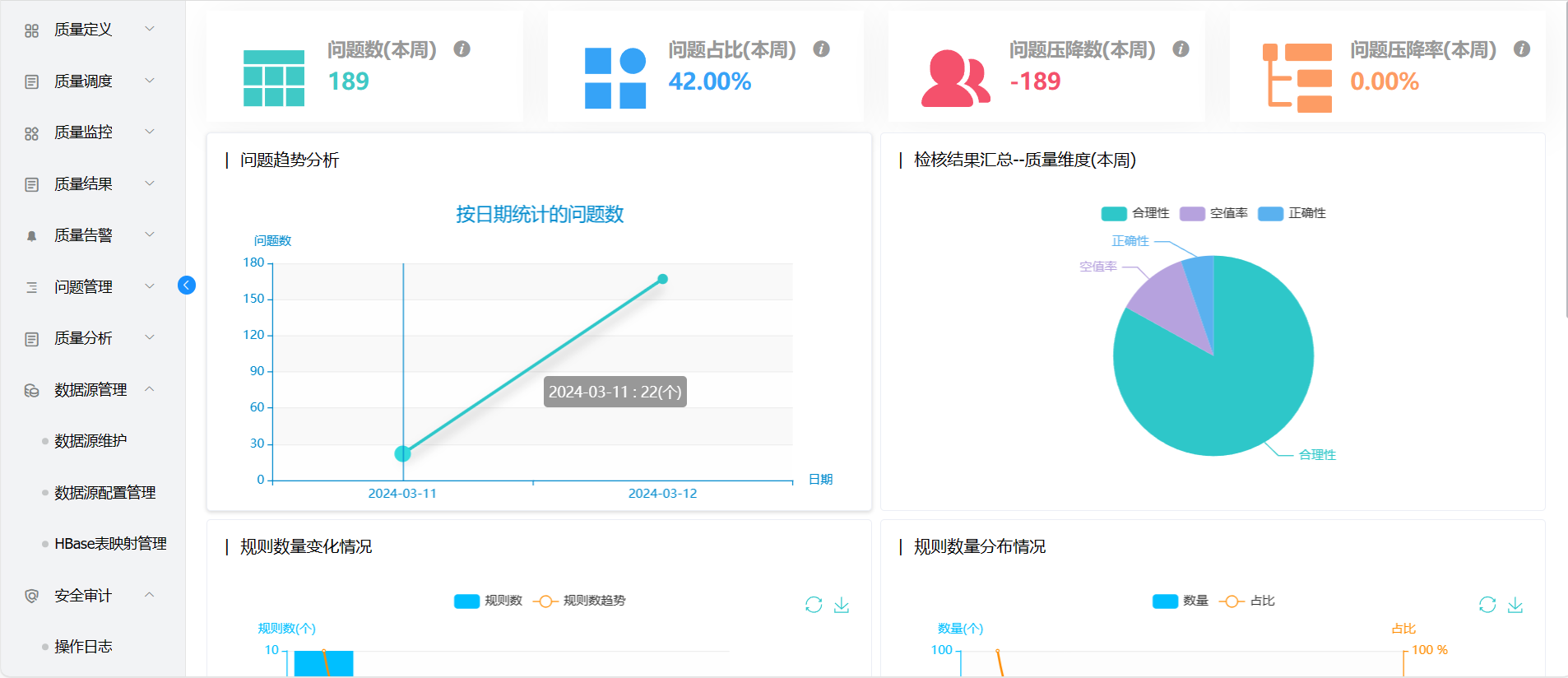Screen dimensions: 1568x678
Task: Click the 0.00% value
Action: [x=1385, y=81]
